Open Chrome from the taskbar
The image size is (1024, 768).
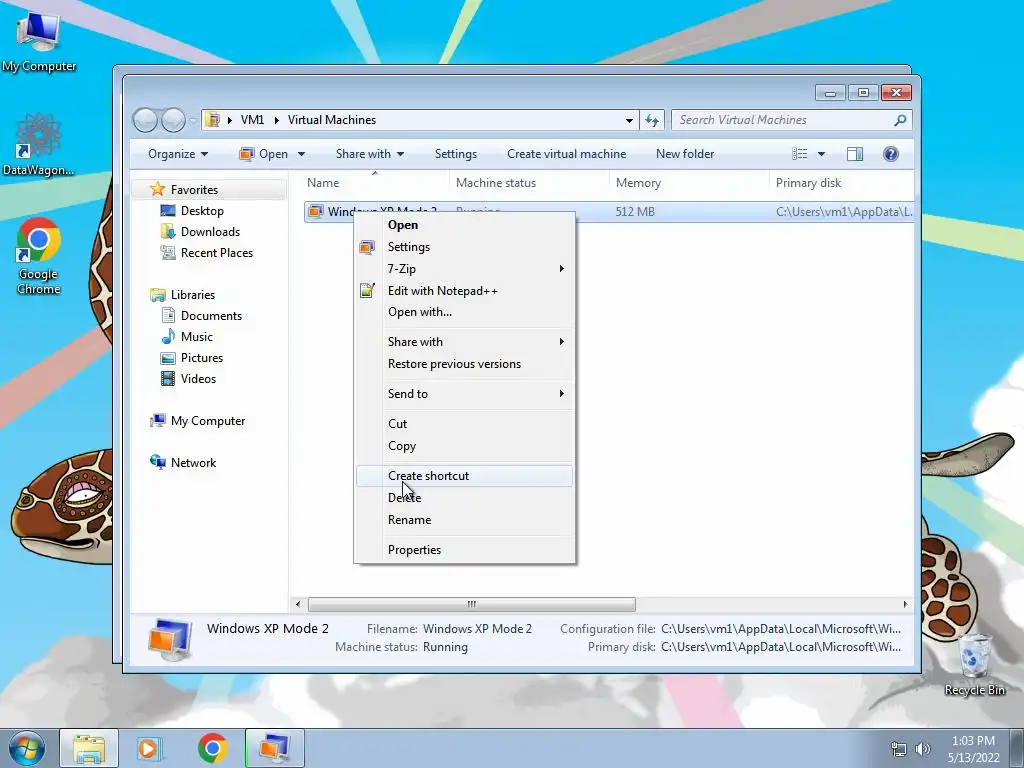coord(212,748)
